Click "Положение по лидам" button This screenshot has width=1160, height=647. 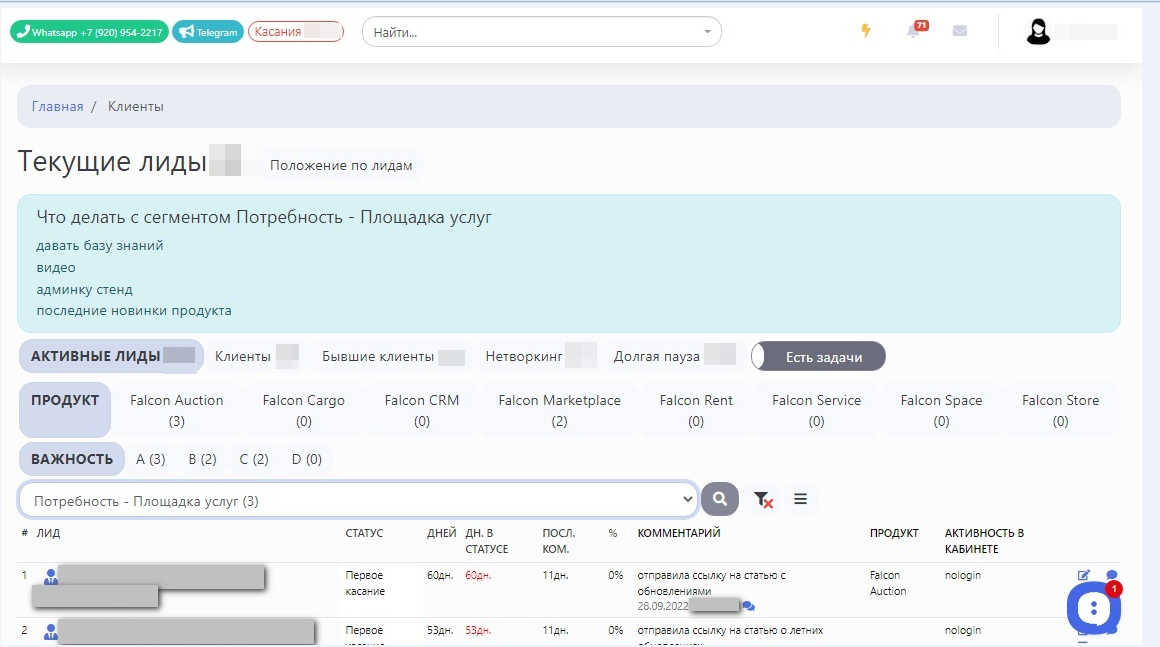(x=341, y=165)
